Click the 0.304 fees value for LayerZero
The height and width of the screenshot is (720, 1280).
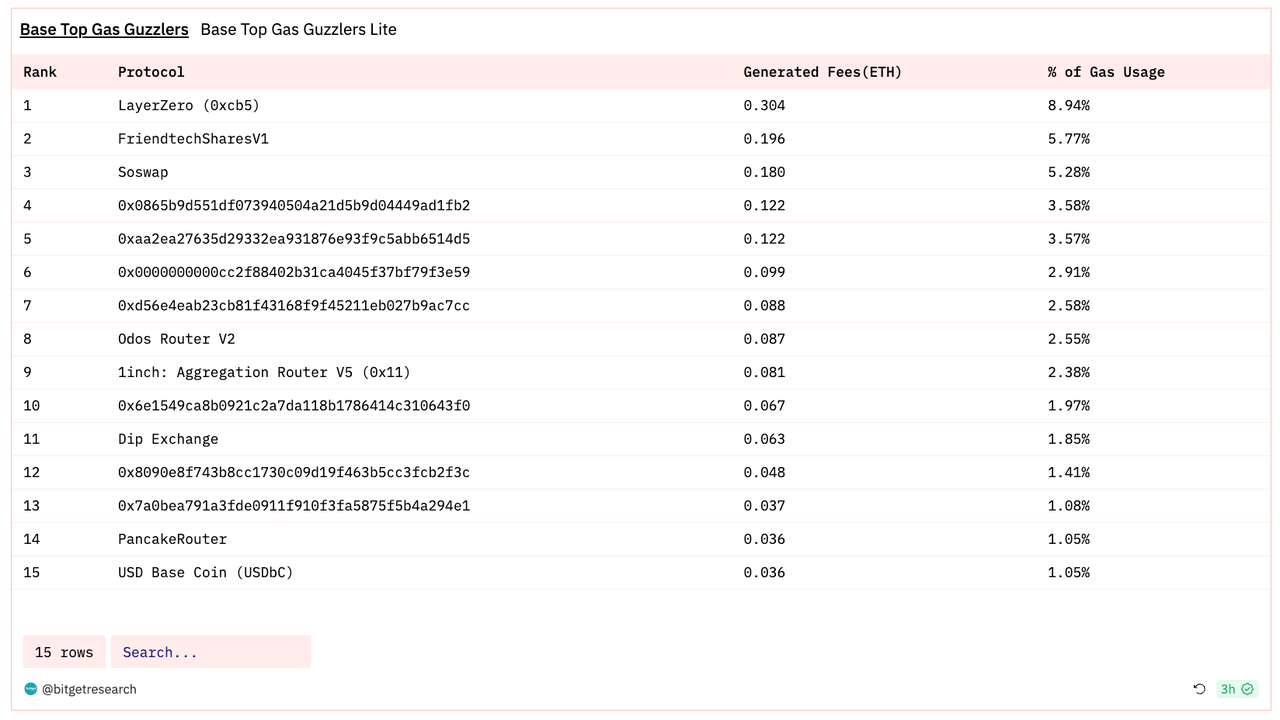[764, 105]
